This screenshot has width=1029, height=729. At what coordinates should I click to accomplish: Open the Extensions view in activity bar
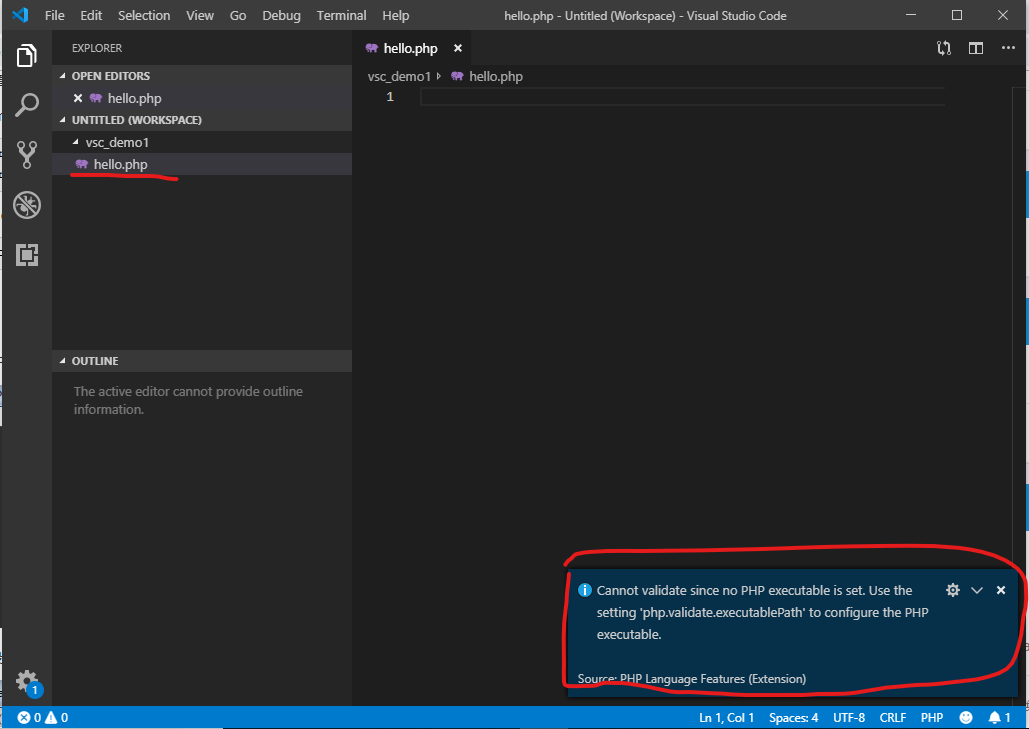(x=26, y=255)
